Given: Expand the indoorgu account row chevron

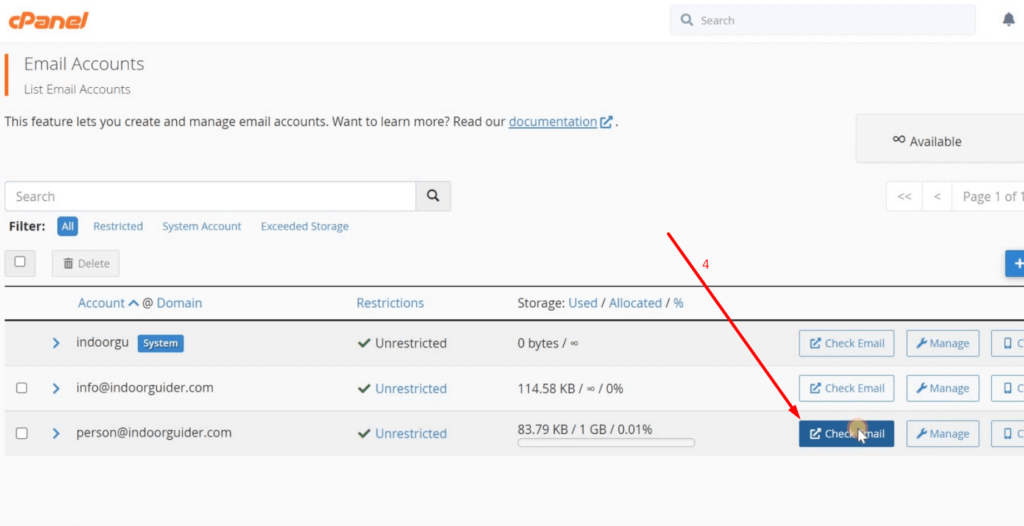Looking at the screenshot, I should tap(56, 343).
